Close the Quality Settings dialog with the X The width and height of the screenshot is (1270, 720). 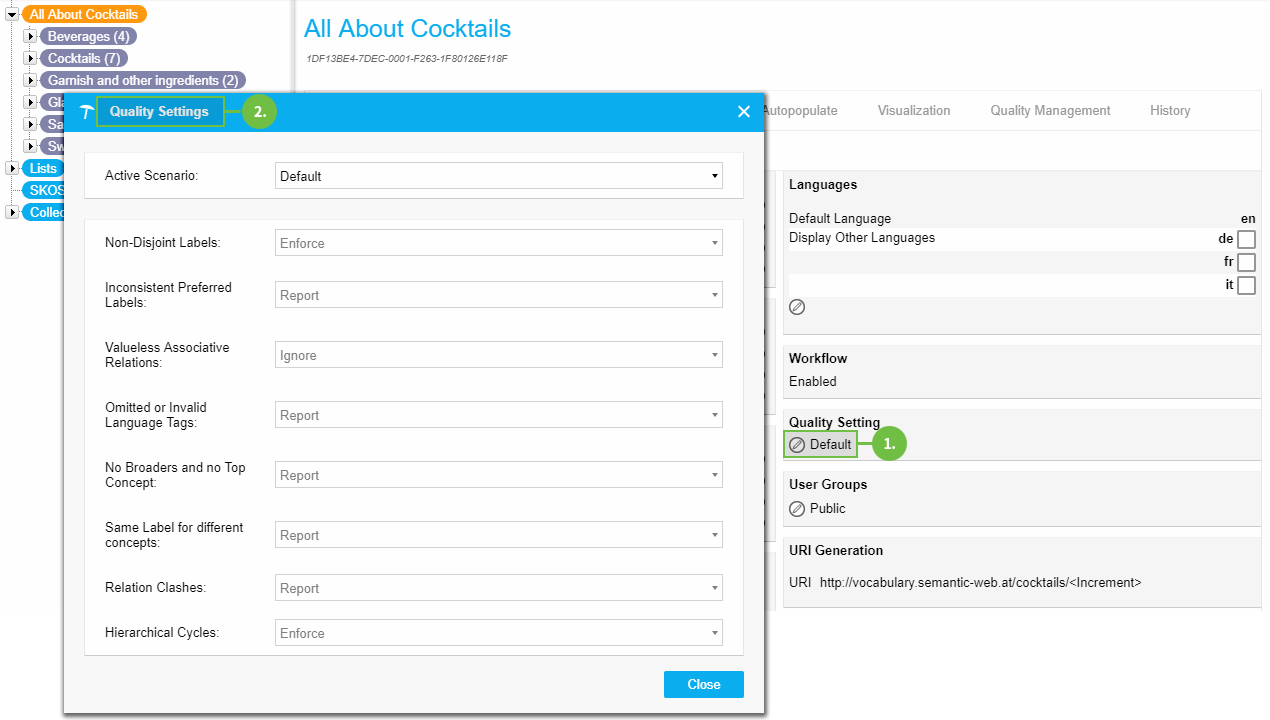coord(743,112)
